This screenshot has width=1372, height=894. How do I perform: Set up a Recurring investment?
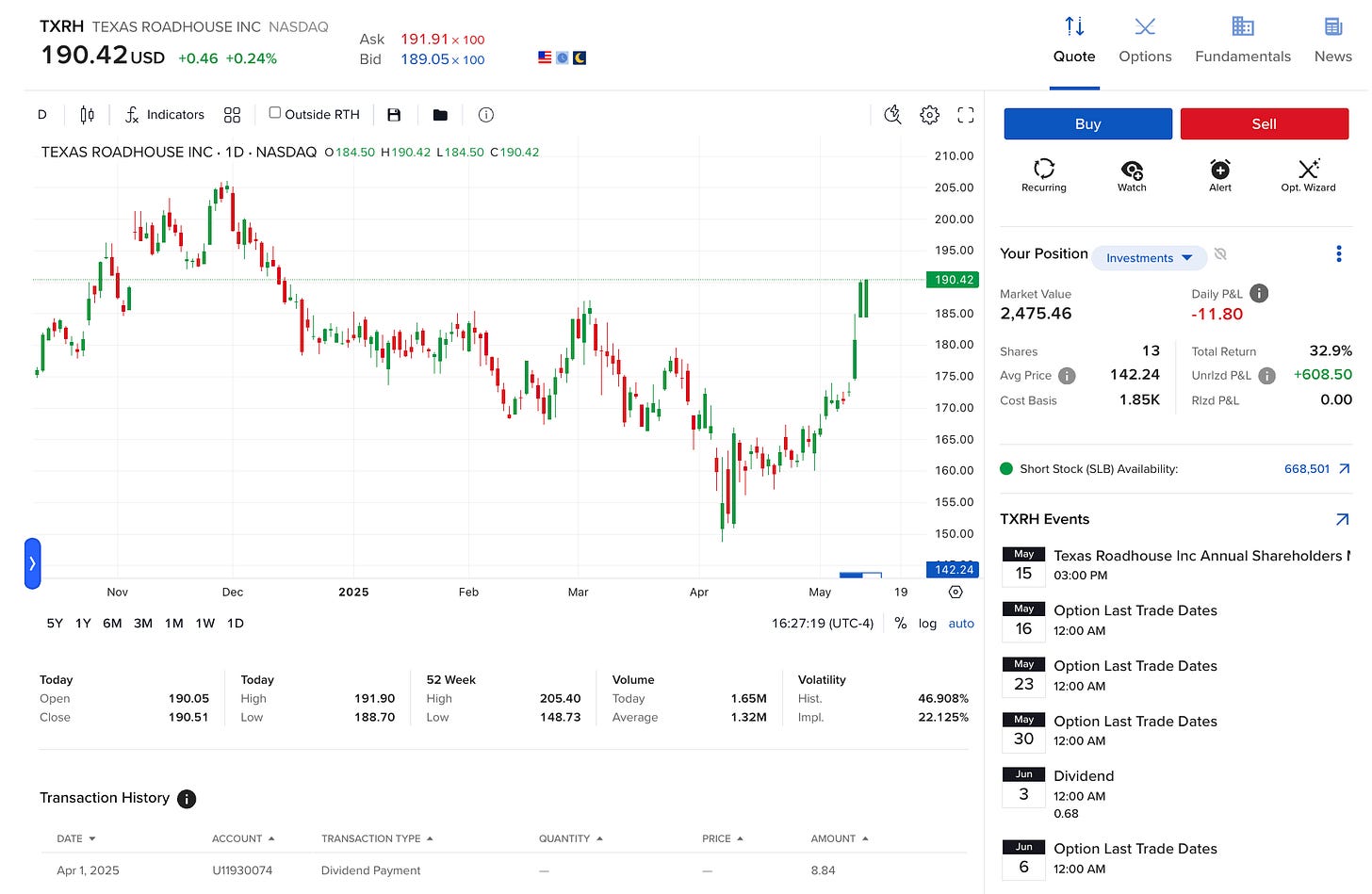pyautogui.click(x=1044, y=175)
